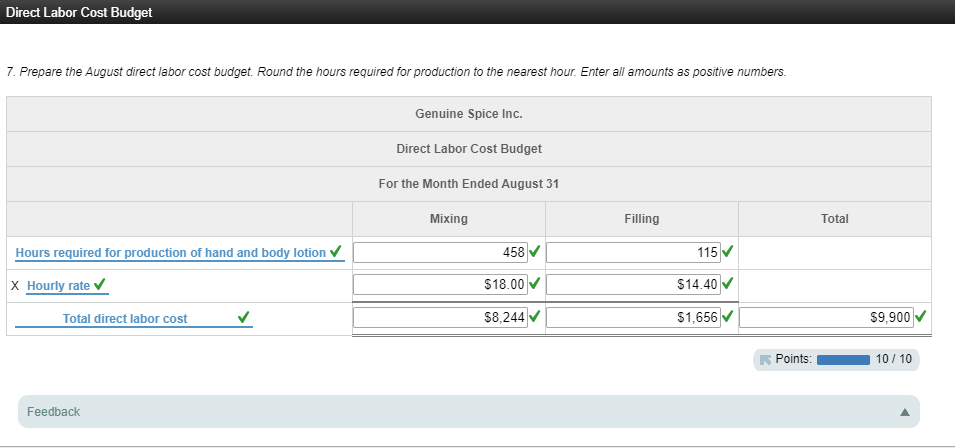Viewport: 955px width, 448px height.
Task: Click the blue Points progress bar
Action: coord(843,360)
